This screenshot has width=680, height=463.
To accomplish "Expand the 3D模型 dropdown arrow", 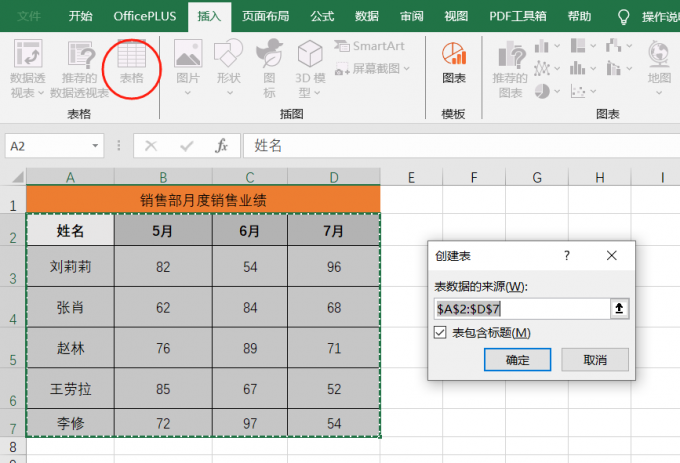I will point(317,93).
